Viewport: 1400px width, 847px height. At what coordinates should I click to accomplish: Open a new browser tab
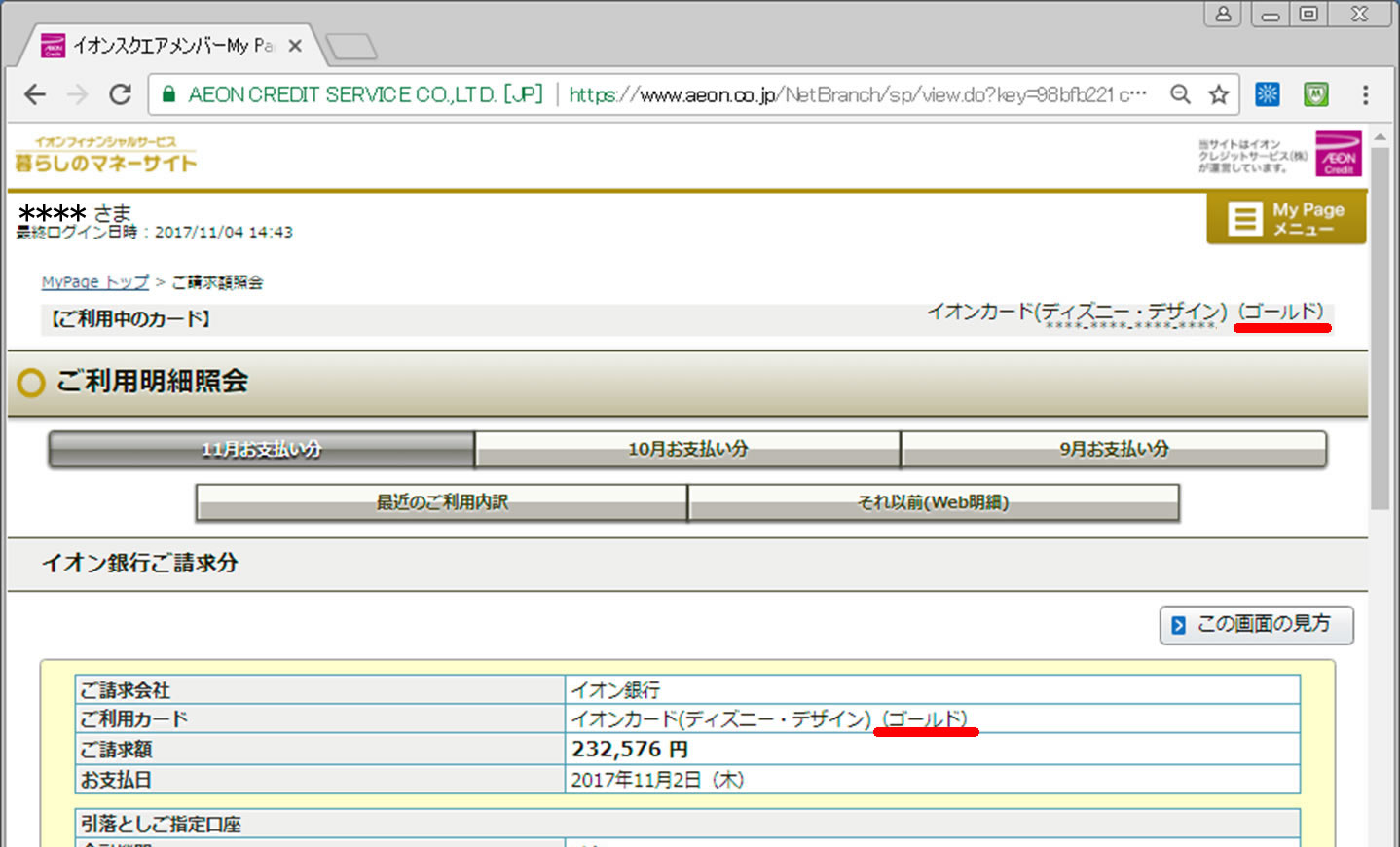click(350, 46)
